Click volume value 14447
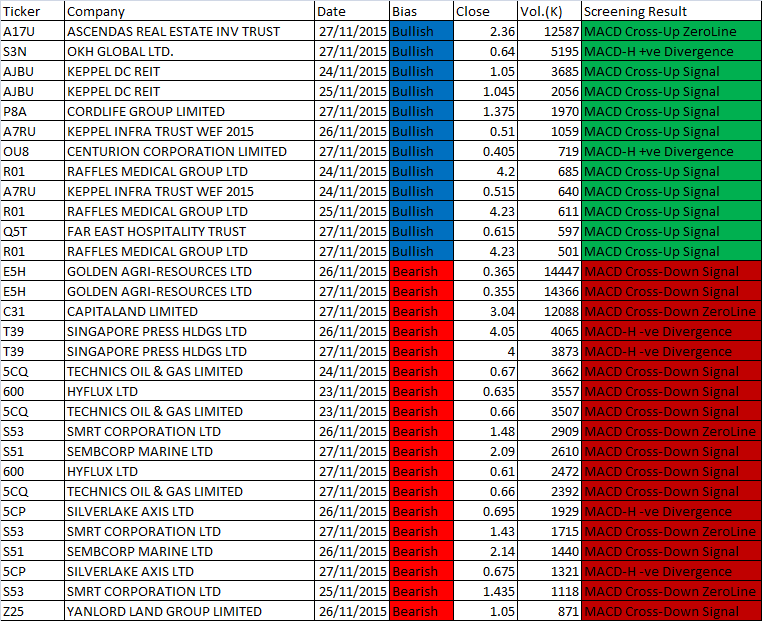This screenshot has height=621, width=762. [x=549, y=271]
